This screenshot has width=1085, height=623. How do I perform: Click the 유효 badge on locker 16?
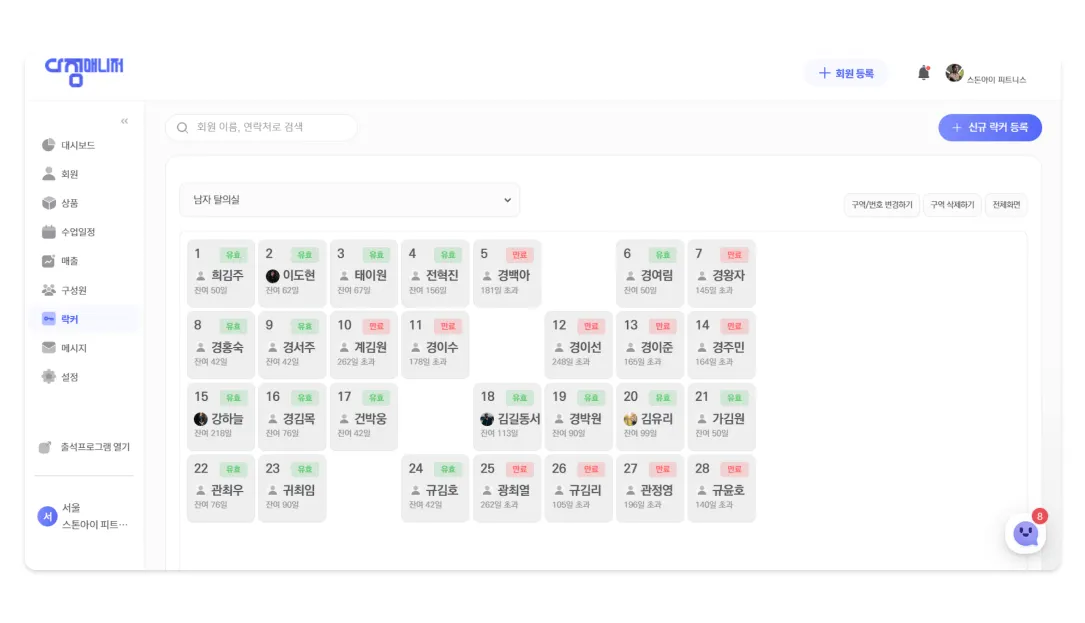(304, 398)
